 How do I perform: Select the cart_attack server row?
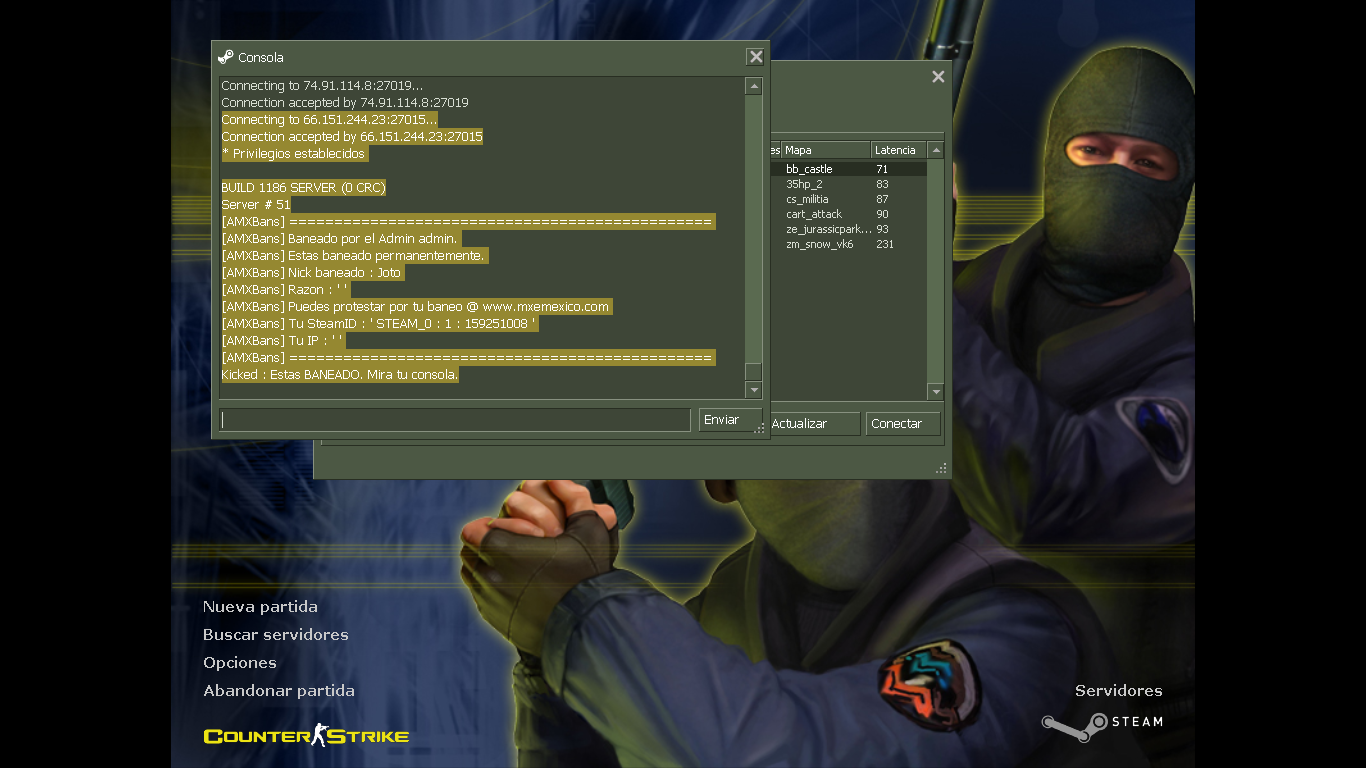tap(848, 214)
